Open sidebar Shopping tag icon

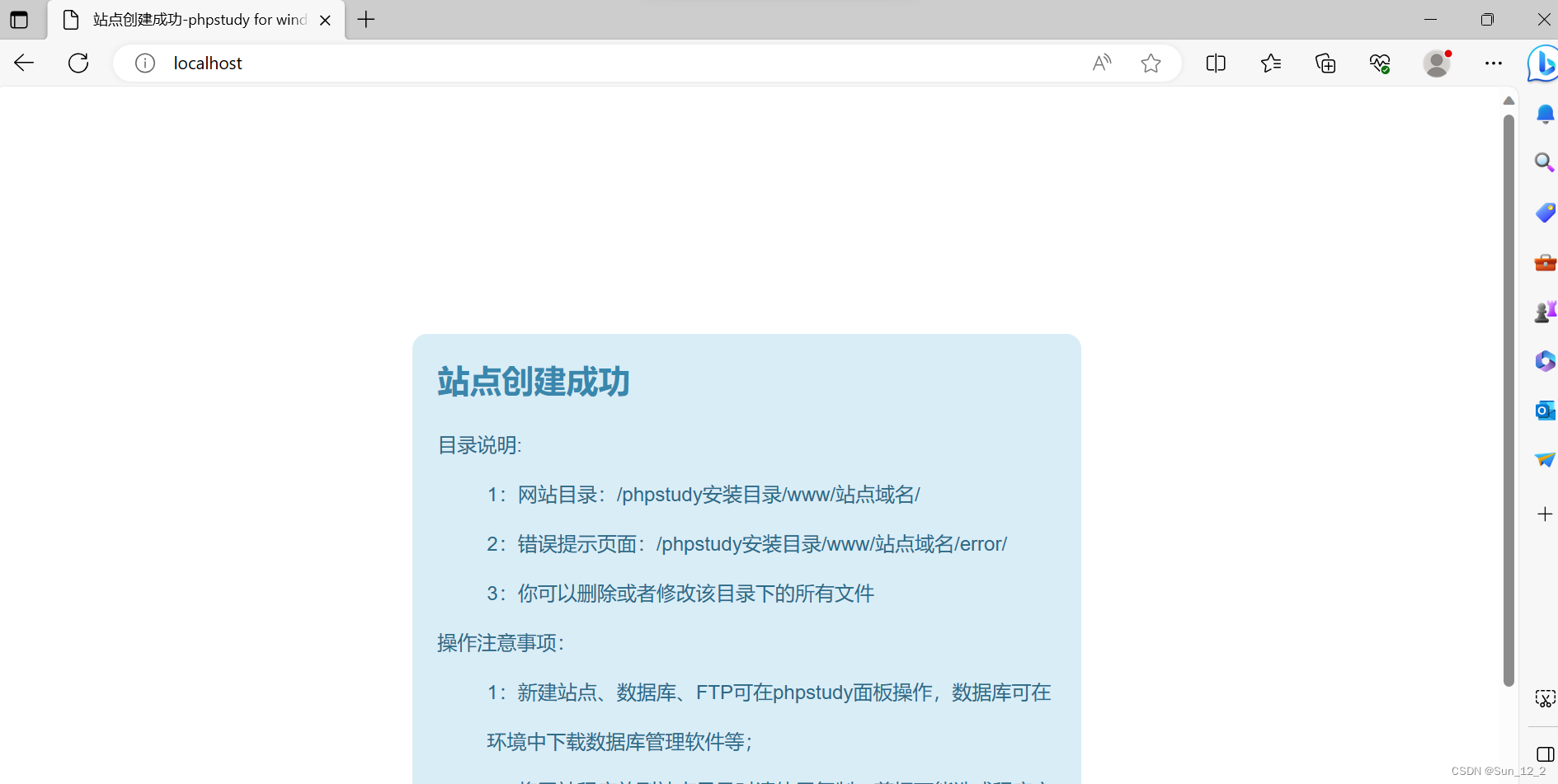(1546, 213)
